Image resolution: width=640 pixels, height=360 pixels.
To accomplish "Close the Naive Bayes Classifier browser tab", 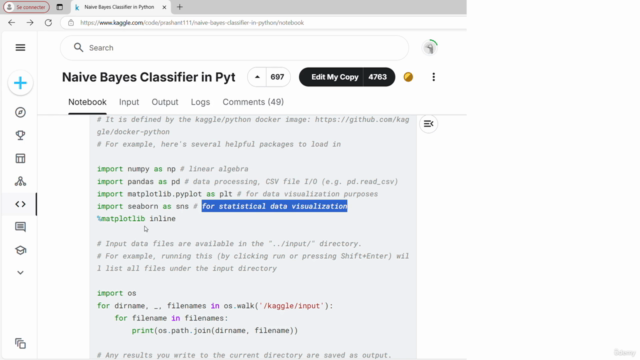I will 164,7.
